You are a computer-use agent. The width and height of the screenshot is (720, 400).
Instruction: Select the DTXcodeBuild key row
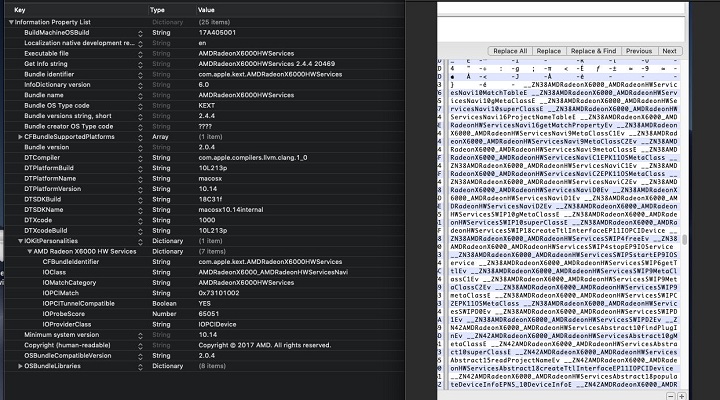(x=45, y=231)
